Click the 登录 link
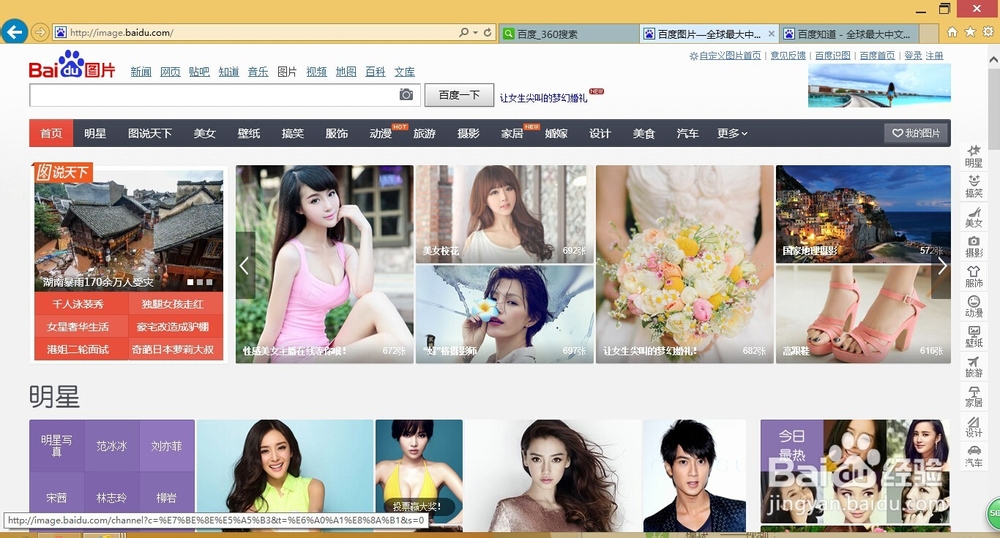 913,55
